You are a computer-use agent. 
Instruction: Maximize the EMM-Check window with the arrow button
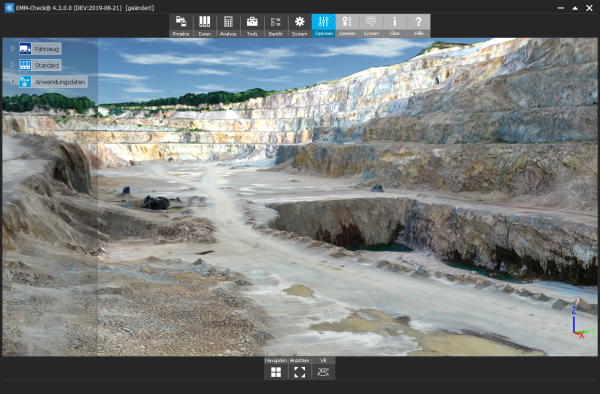(575, 8)
